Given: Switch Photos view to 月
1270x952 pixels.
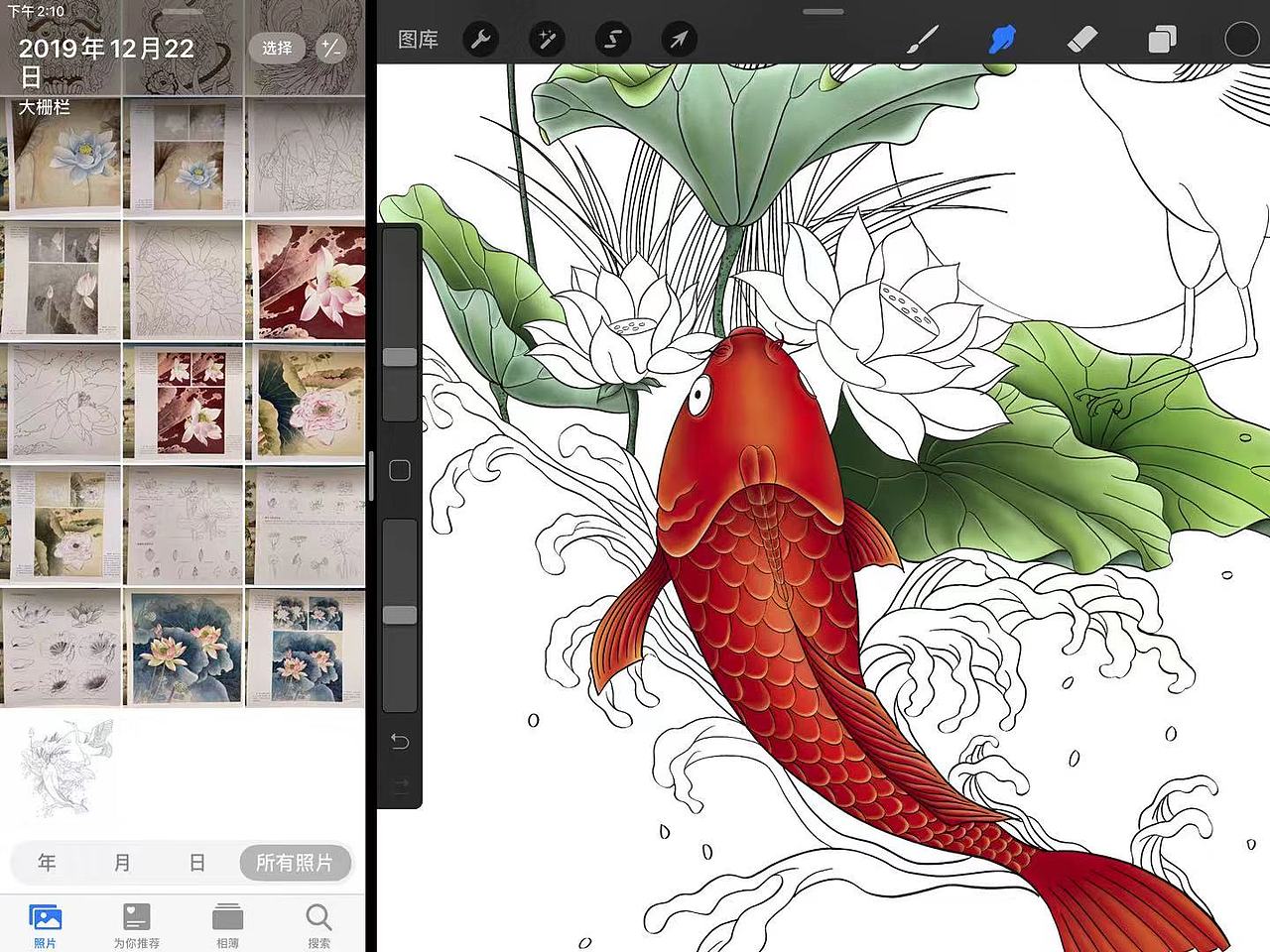Looking at the screenshot, I should coord(122,863).
